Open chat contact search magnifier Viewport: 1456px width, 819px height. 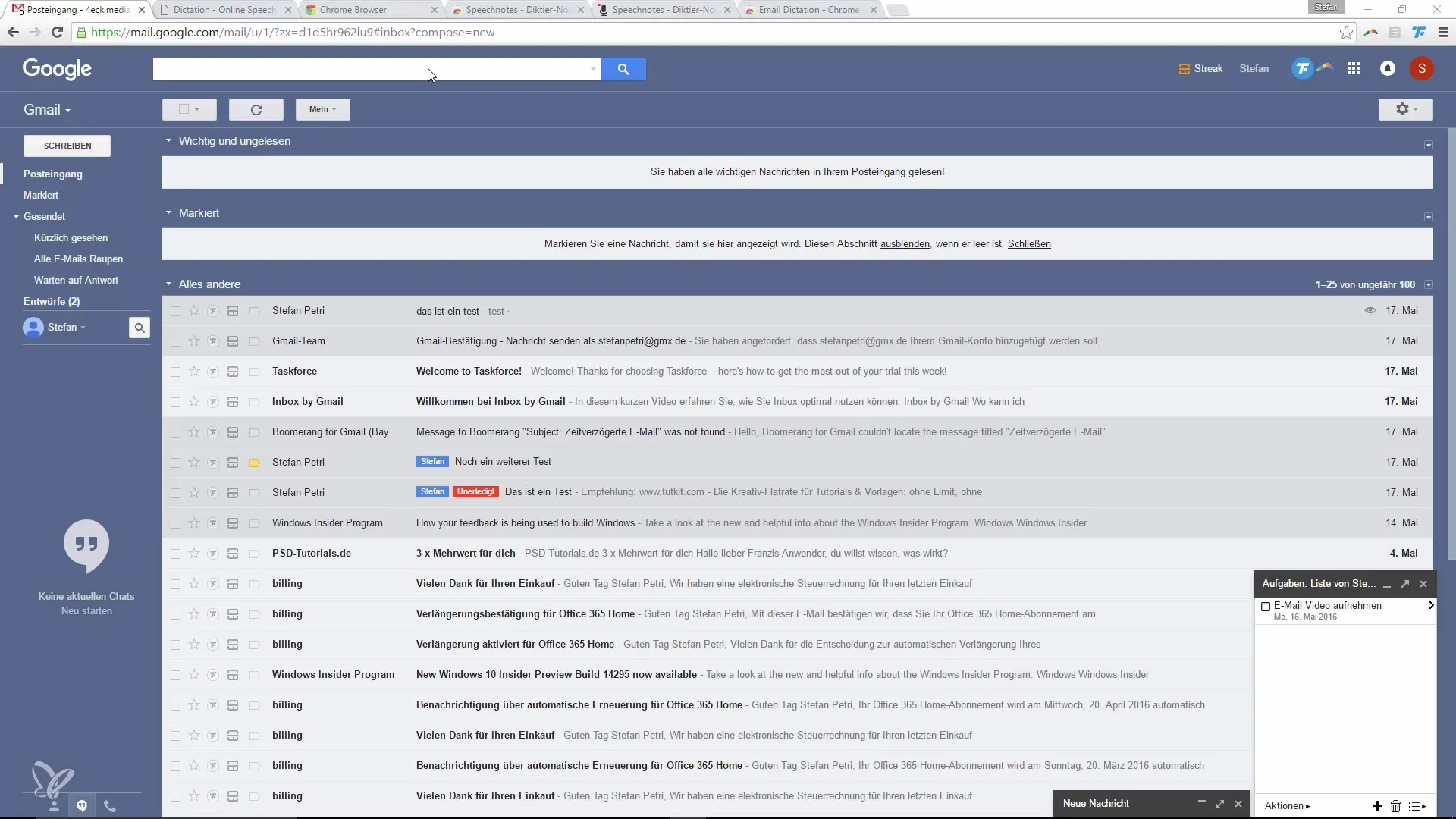coord(140,328)
